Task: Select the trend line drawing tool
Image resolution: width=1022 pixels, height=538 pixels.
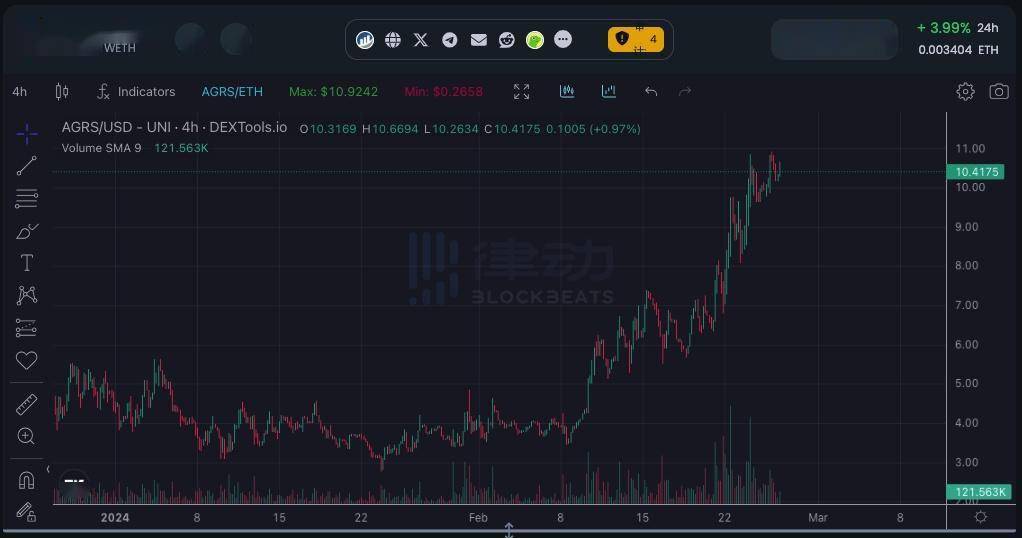Action: point(27,166)
